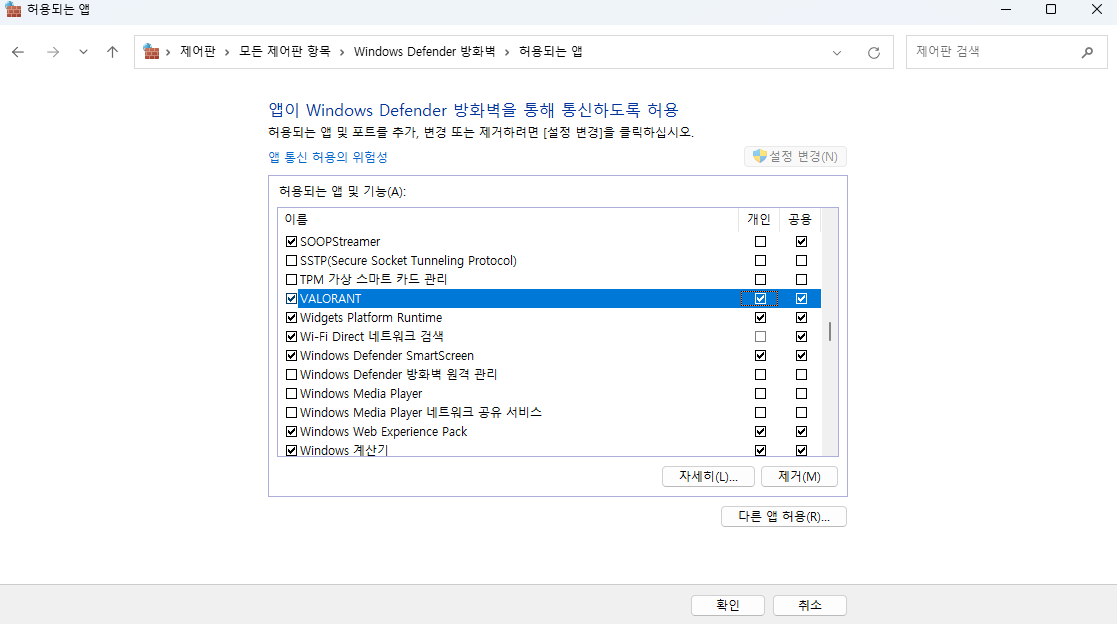Uncheck the SOOPStreamer name checkbox
The width and height of the screenshot is (1117, 624).
tap(291, 241)
